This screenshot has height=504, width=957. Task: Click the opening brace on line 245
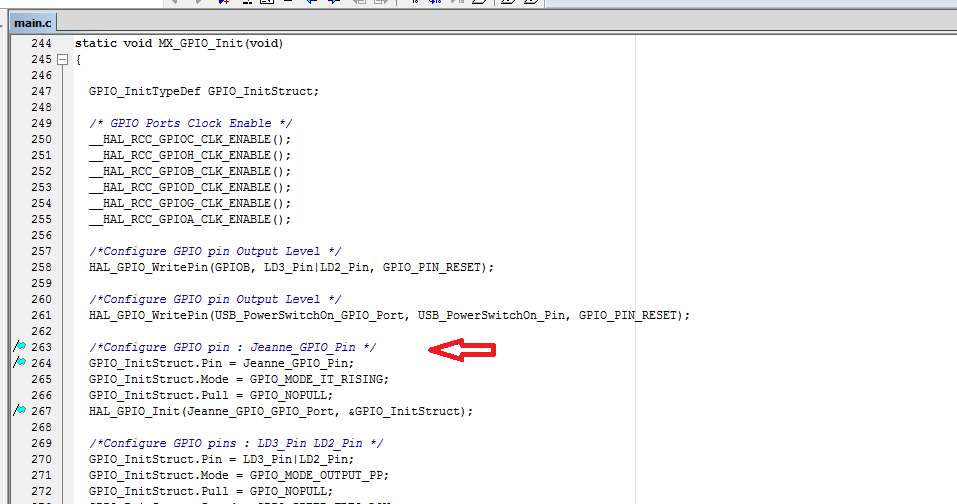(78, 60)
